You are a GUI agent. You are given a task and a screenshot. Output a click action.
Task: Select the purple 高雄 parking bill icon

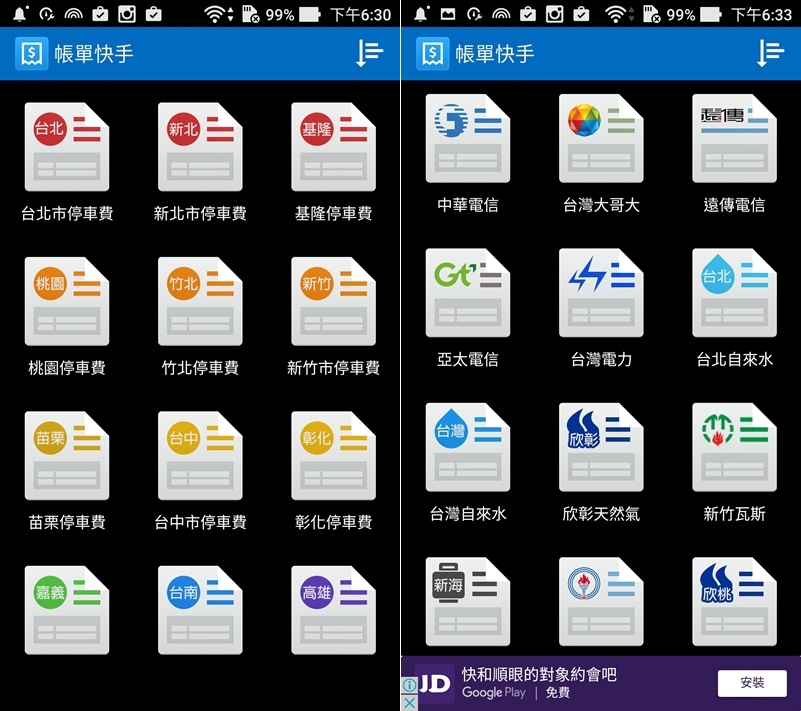334,610
